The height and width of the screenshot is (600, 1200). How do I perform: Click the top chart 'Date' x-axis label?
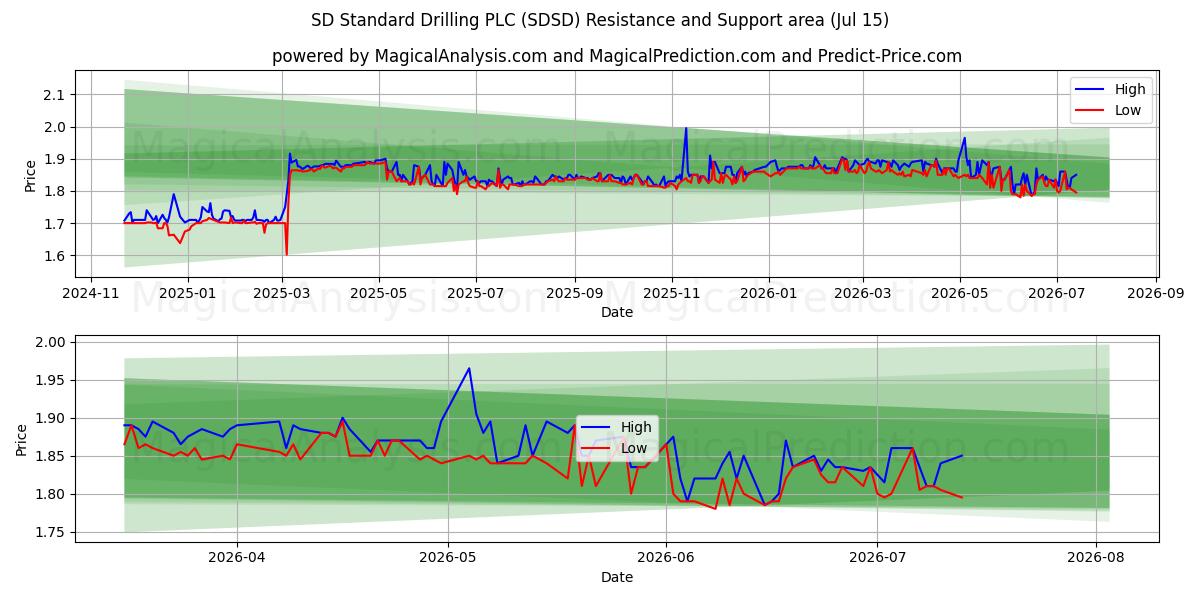617,312
